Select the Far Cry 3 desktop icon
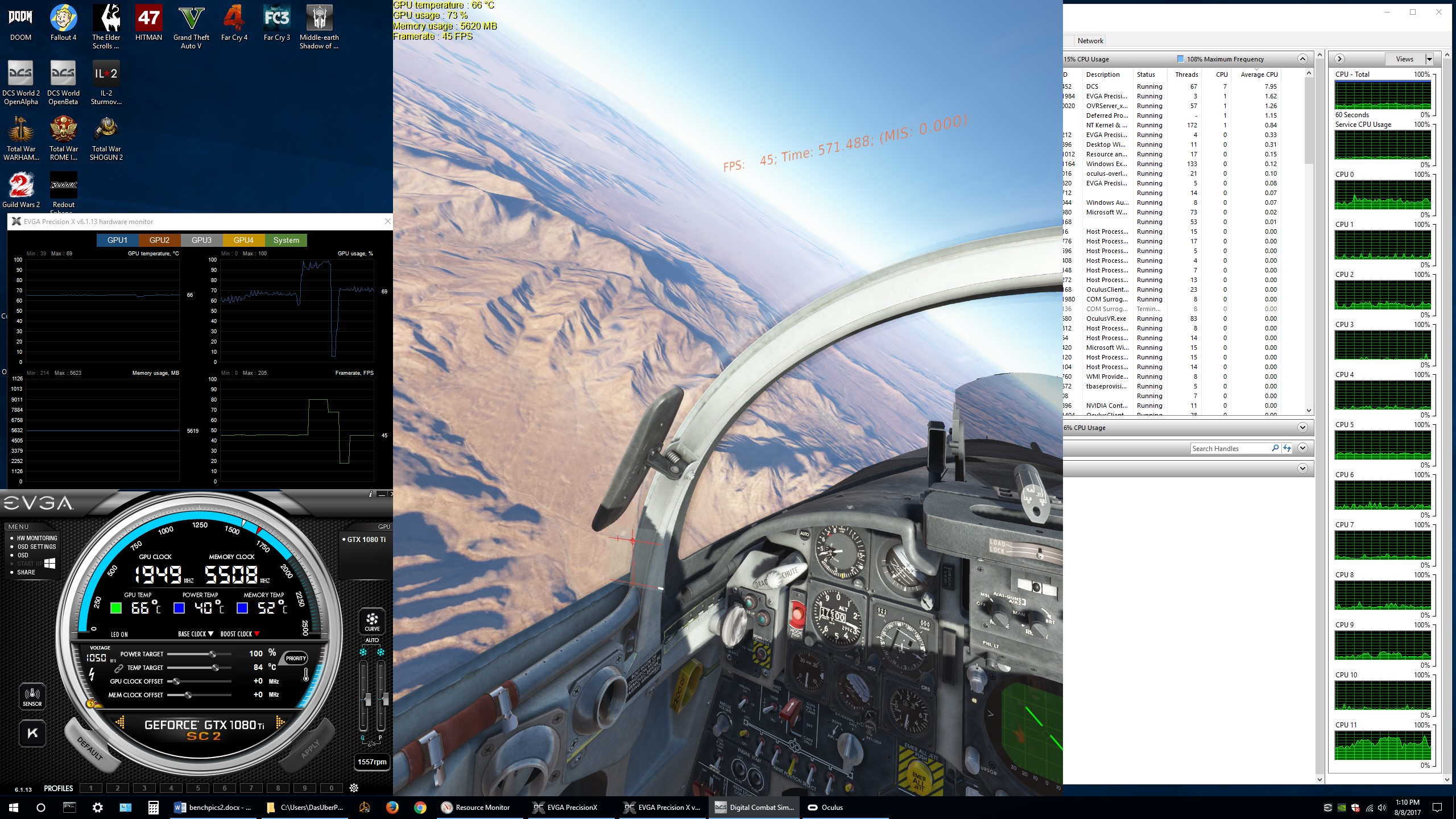 pyautogui.click(x=276, y=23)
